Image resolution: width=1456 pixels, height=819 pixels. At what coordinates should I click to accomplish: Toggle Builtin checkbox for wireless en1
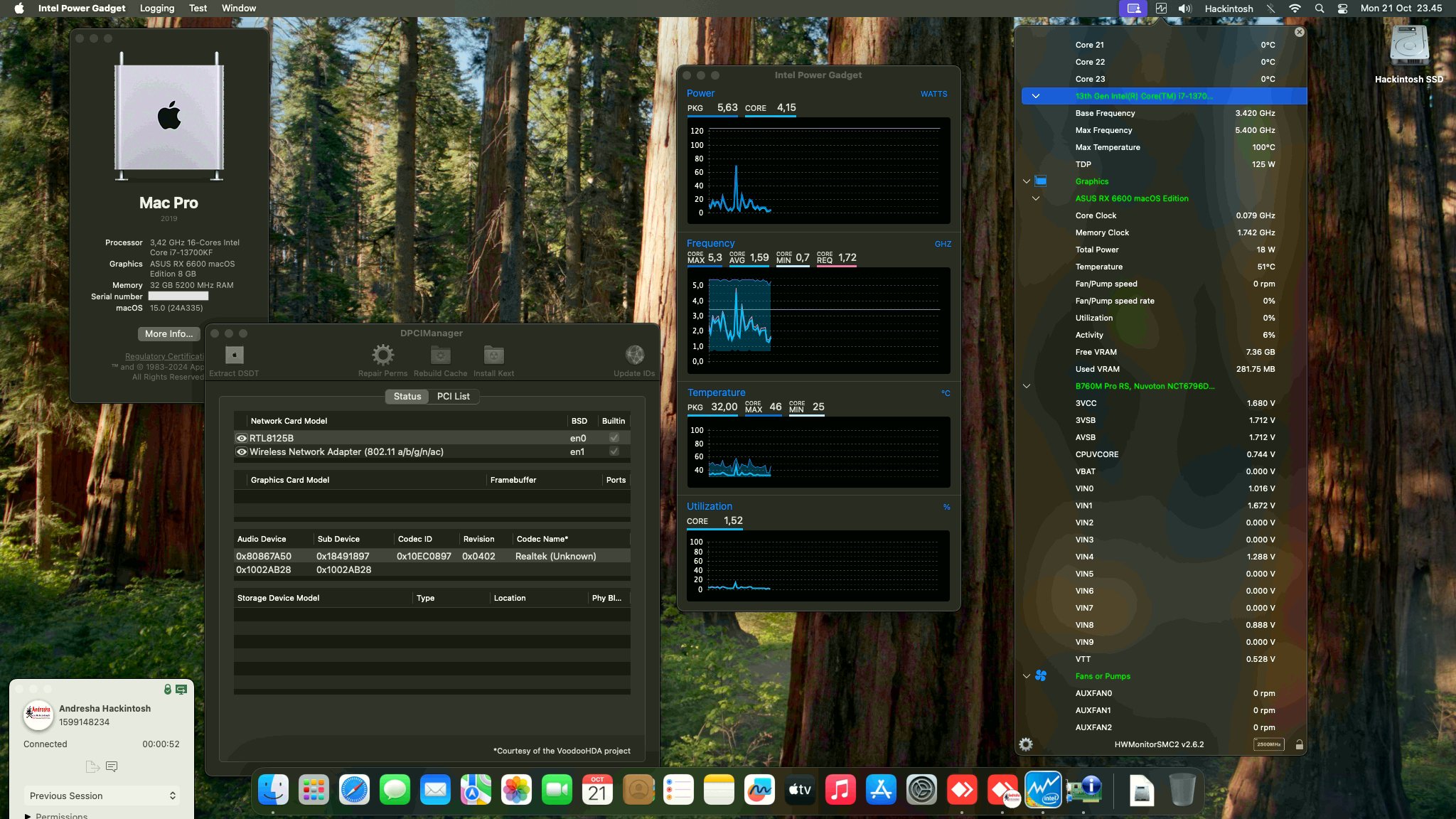pos(614,451)
